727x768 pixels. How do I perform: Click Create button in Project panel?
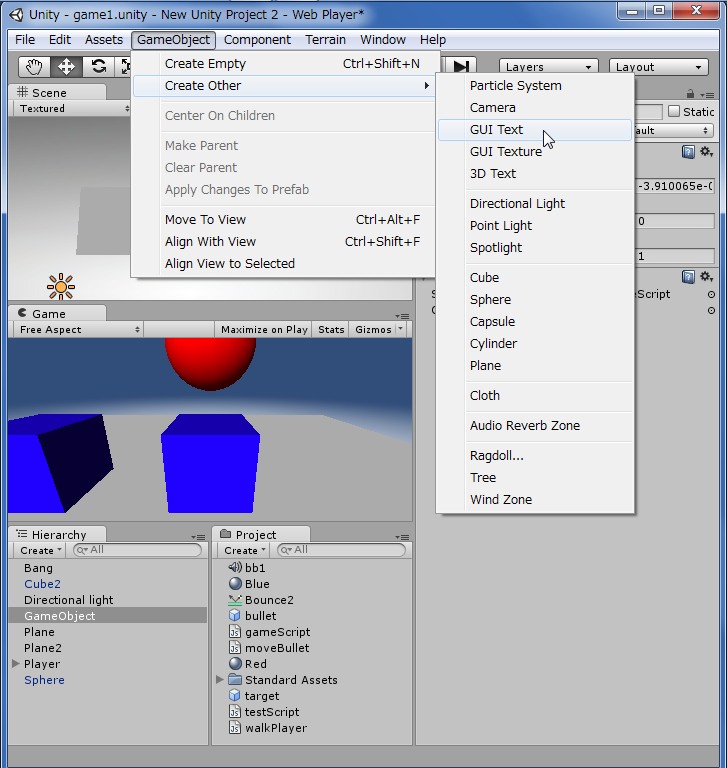pyautogui.click(x=244, y=550)
